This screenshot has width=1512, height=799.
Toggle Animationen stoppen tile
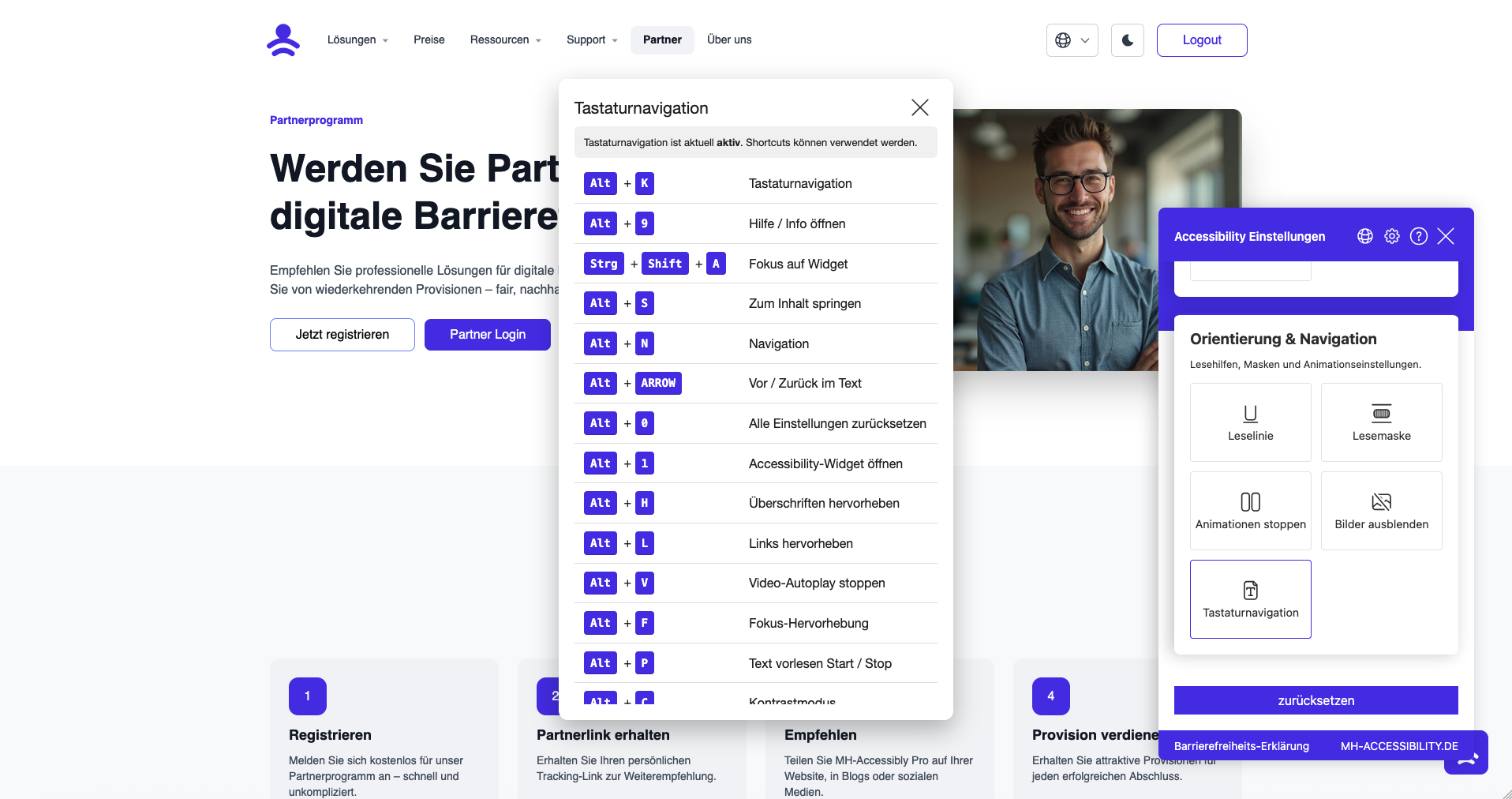pos(1250,511)
